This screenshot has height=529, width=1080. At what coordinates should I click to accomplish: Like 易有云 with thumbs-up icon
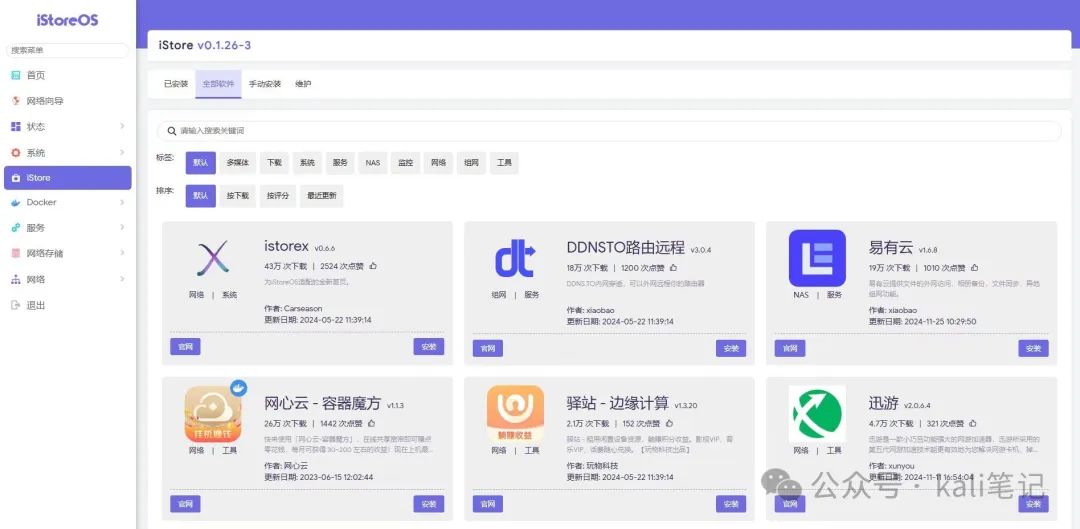(975, 268)
